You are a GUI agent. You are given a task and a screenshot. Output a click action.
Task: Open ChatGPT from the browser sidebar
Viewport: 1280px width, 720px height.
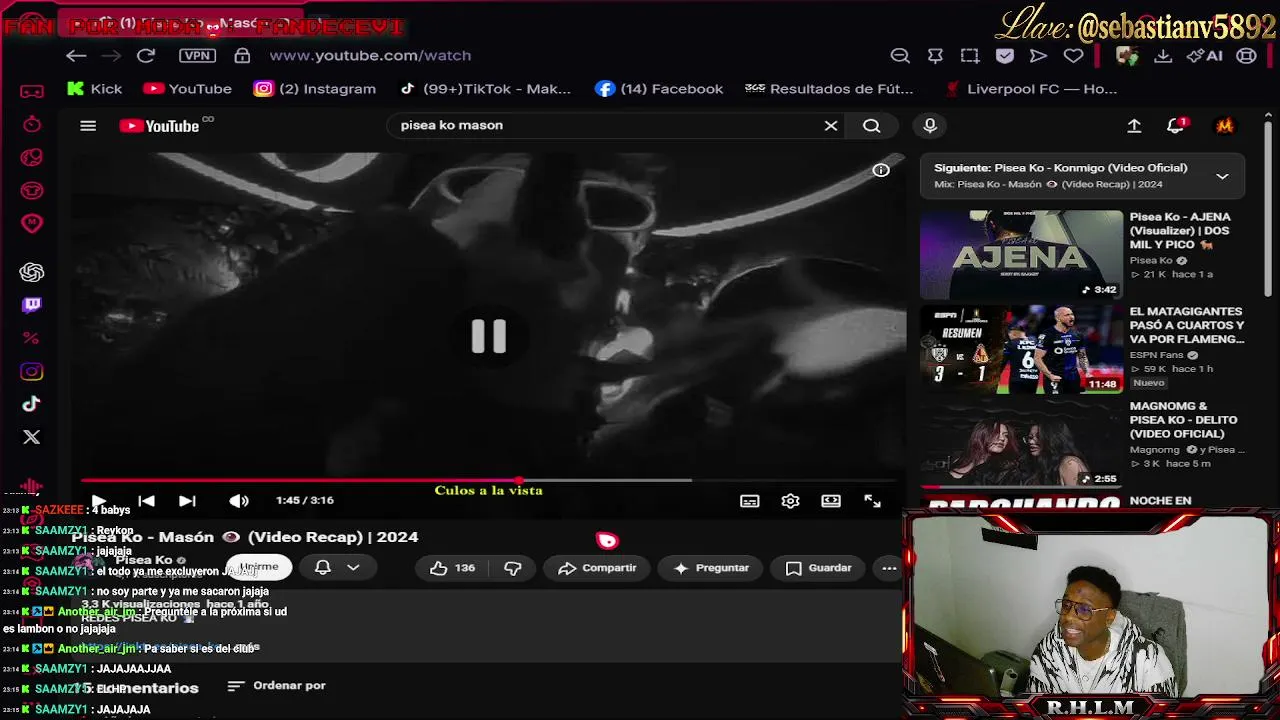[x=32, y=272]
